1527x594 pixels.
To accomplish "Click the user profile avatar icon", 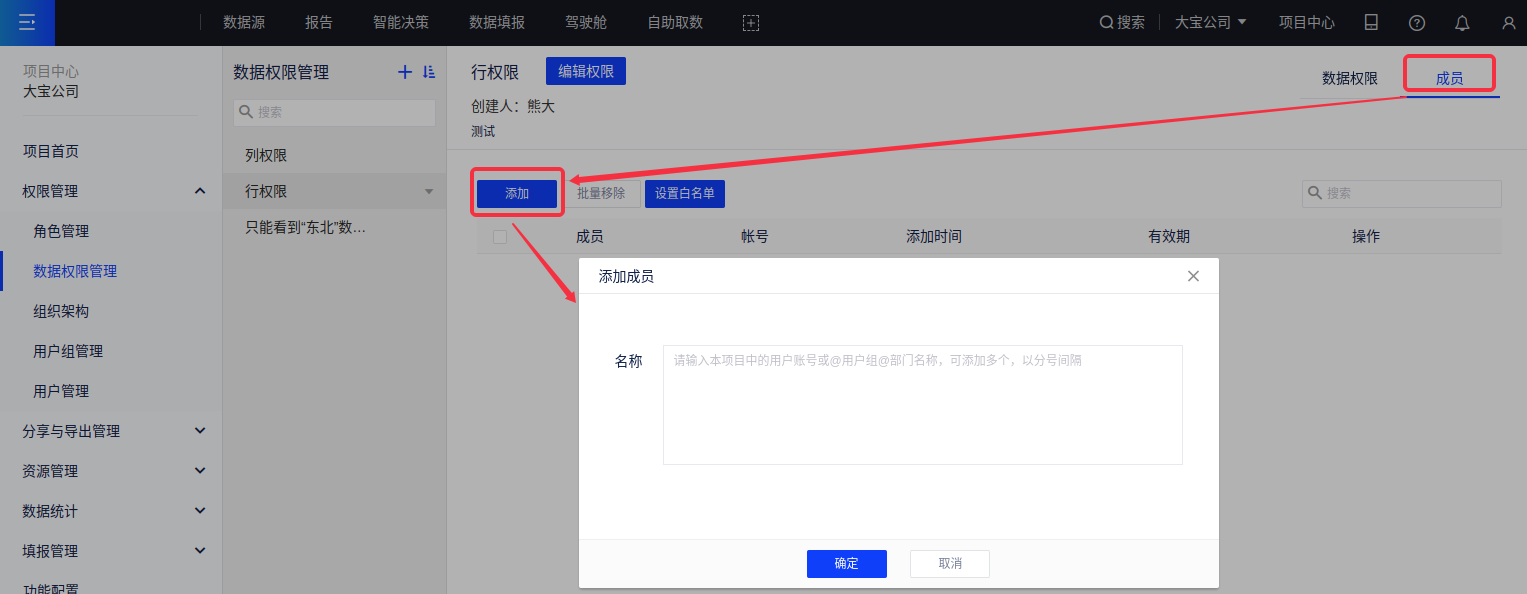I will [1508, 22].
